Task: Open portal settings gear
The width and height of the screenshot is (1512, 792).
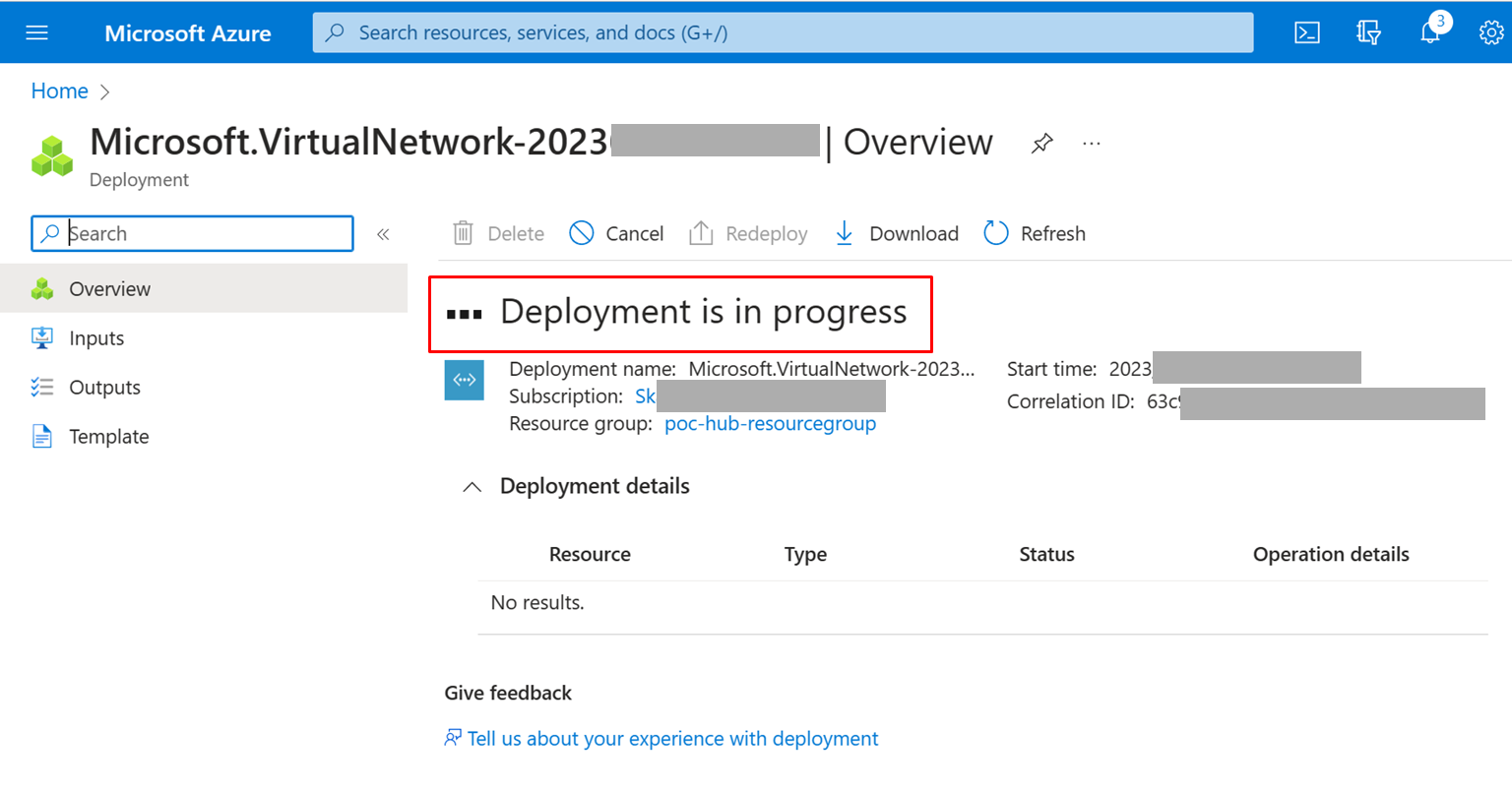Action: click(1491, 32)
